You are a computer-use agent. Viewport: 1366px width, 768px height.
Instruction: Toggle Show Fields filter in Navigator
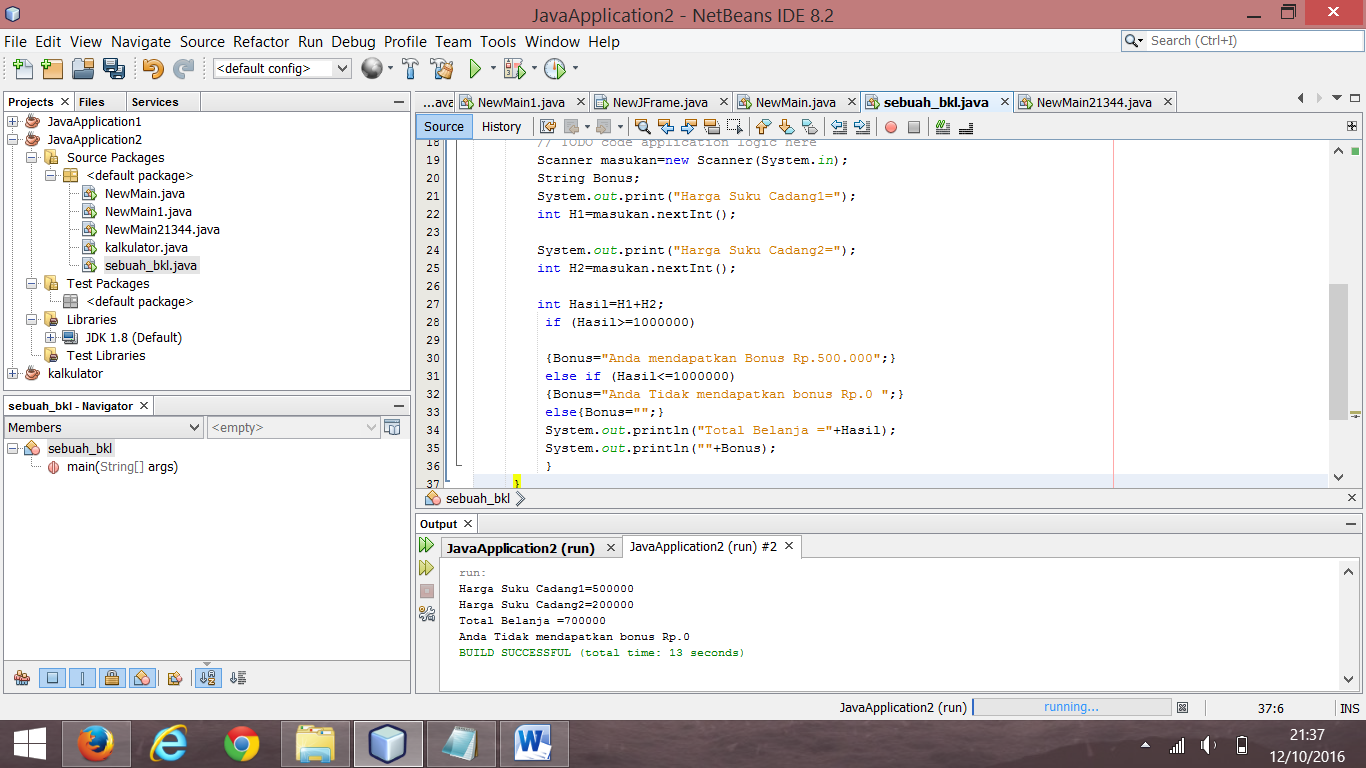pyautogui.click(x=52, y=678)
